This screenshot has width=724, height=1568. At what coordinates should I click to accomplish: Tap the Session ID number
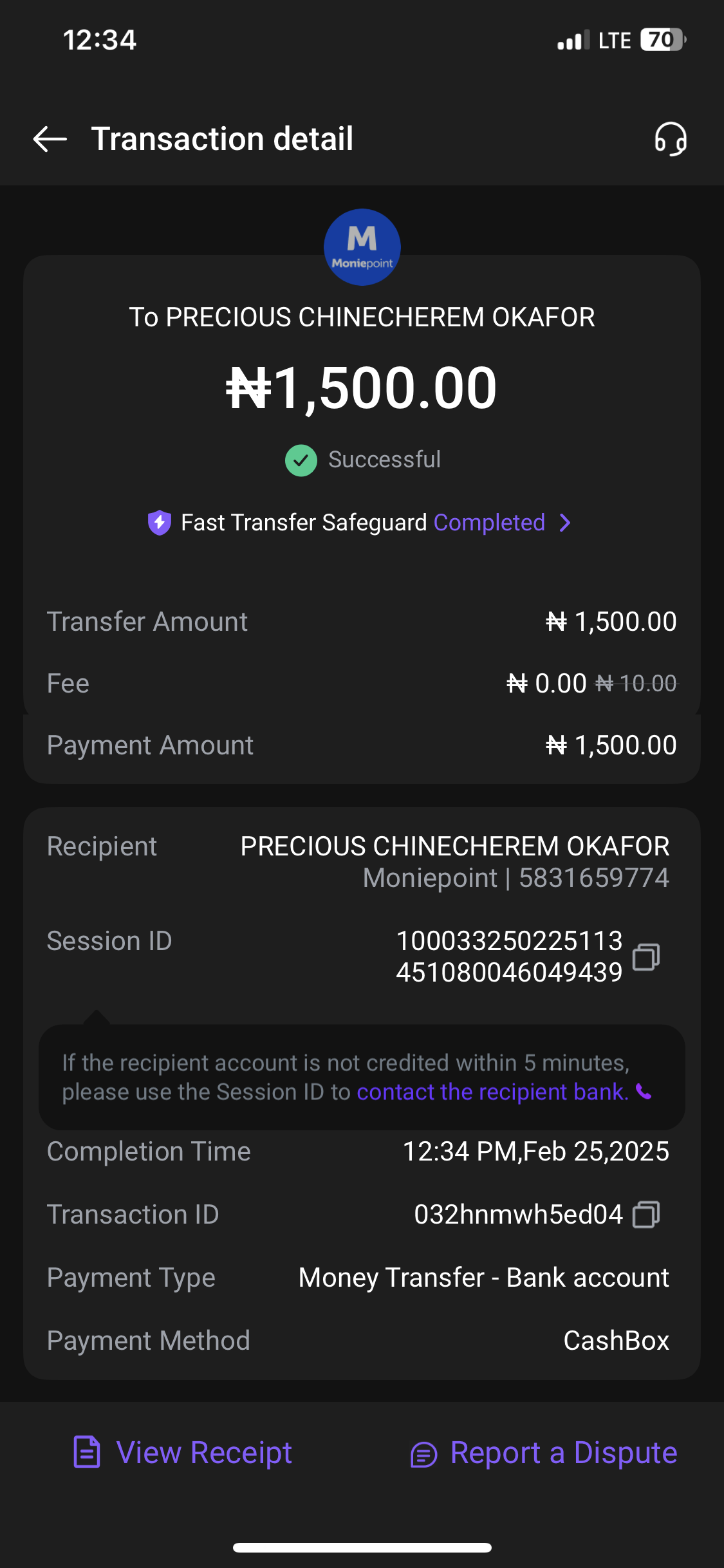coord(509,957)
